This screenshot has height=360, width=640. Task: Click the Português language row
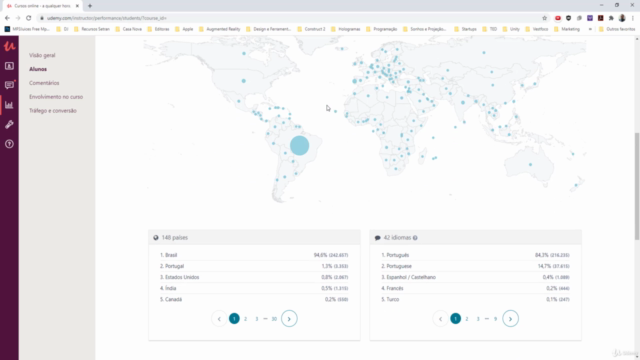pos(475,255)
